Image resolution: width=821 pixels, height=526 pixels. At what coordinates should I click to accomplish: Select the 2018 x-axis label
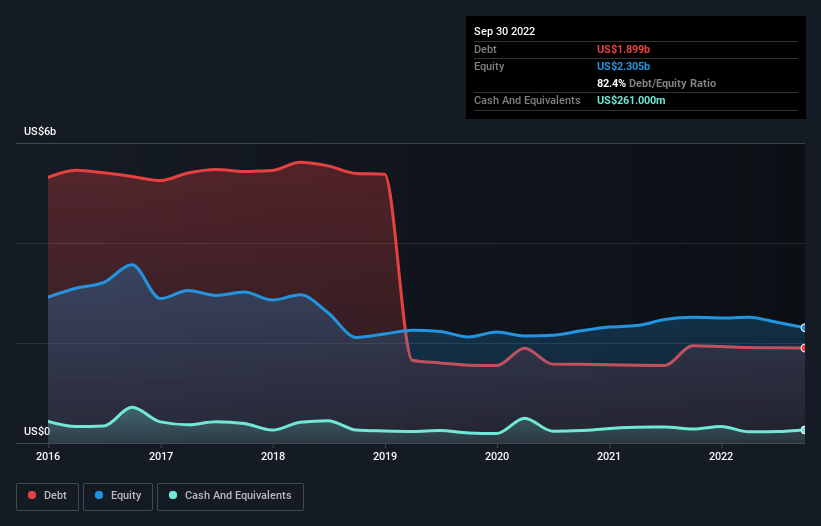tap(273, 456)
